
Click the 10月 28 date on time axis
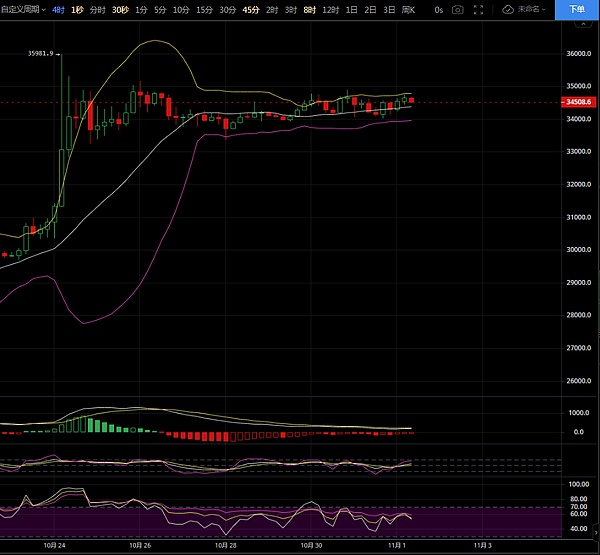pyautogui.click(x=227, y=547)
